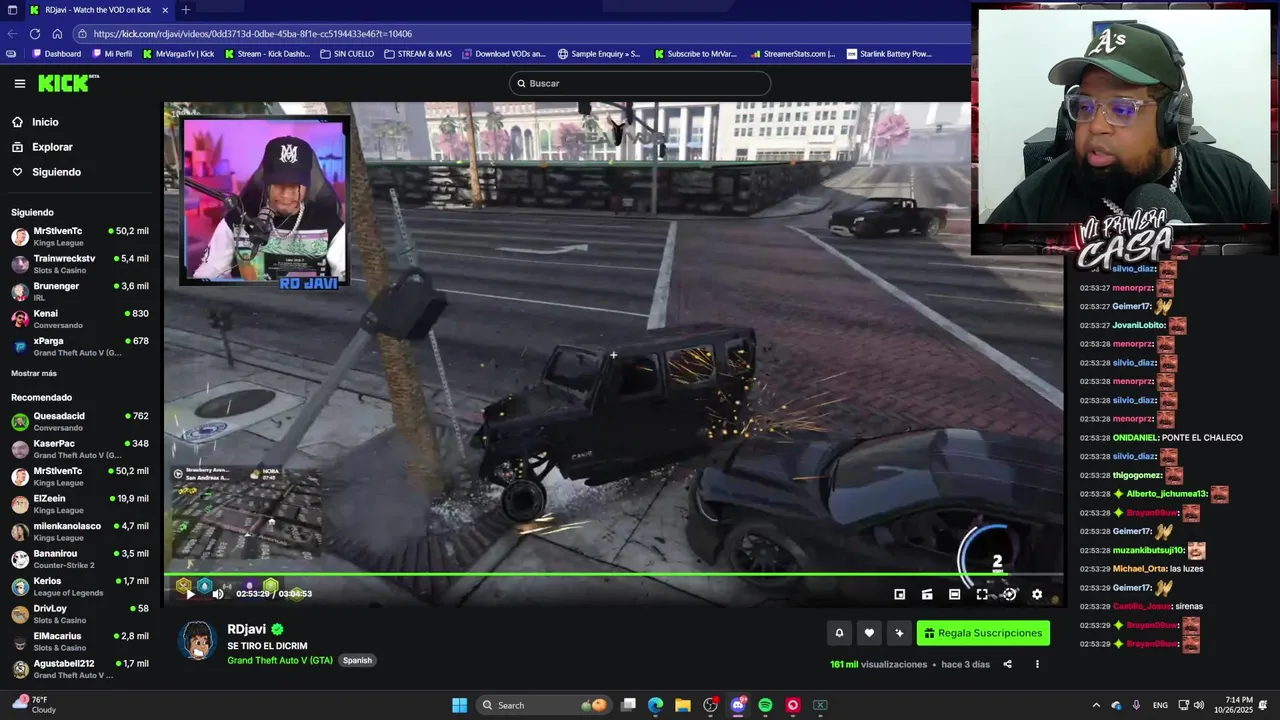Show hidden system tray icons chevron

pyautogui.click(x=1096, y=705)
